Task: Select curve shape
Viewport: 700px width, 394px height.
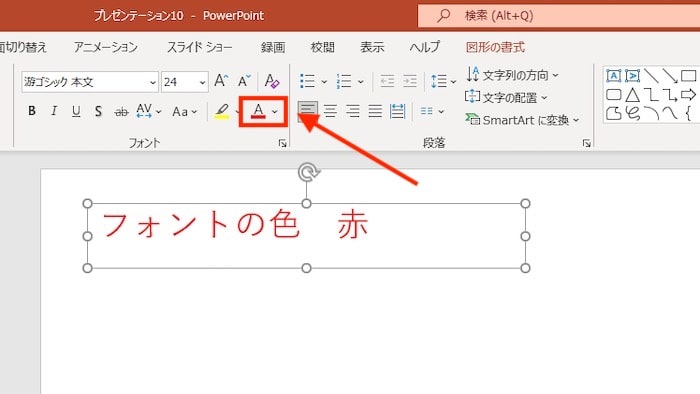Action: [x=670, y=113]
